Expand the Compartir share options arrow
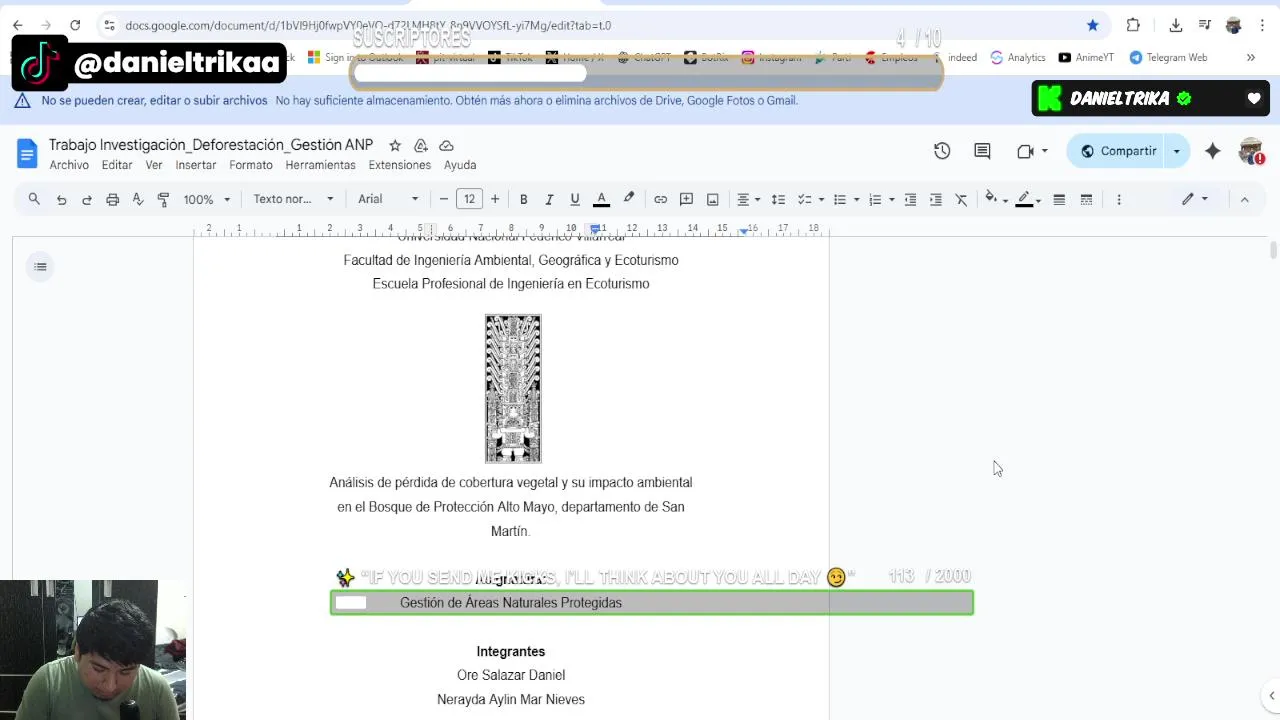Image resolution: width=1280 pixels, height=720 pixels. [x=1177, y=151]
